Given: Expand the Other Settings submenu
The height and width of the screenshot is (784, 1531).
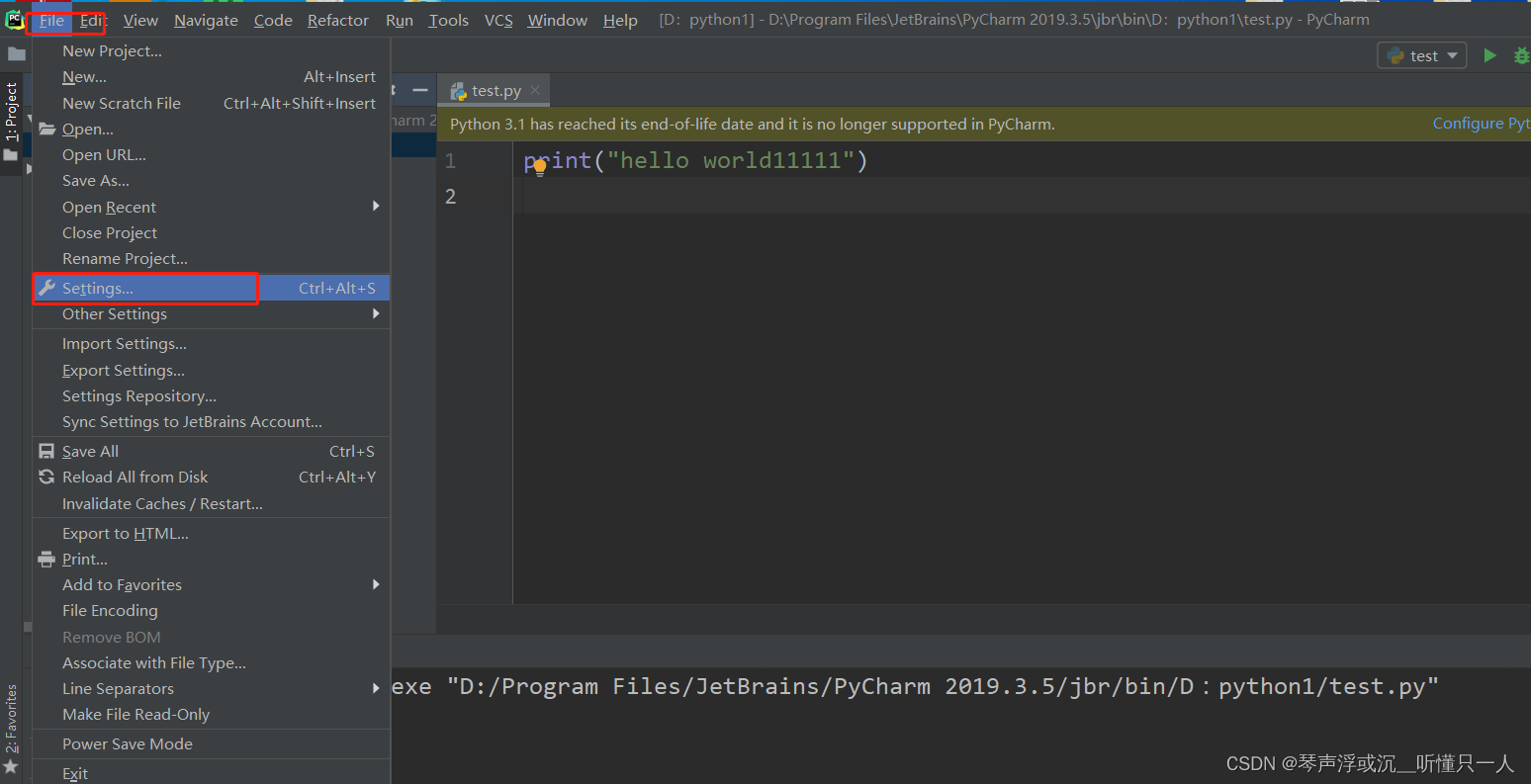Looking at the screenshot, I should (212, 313).
